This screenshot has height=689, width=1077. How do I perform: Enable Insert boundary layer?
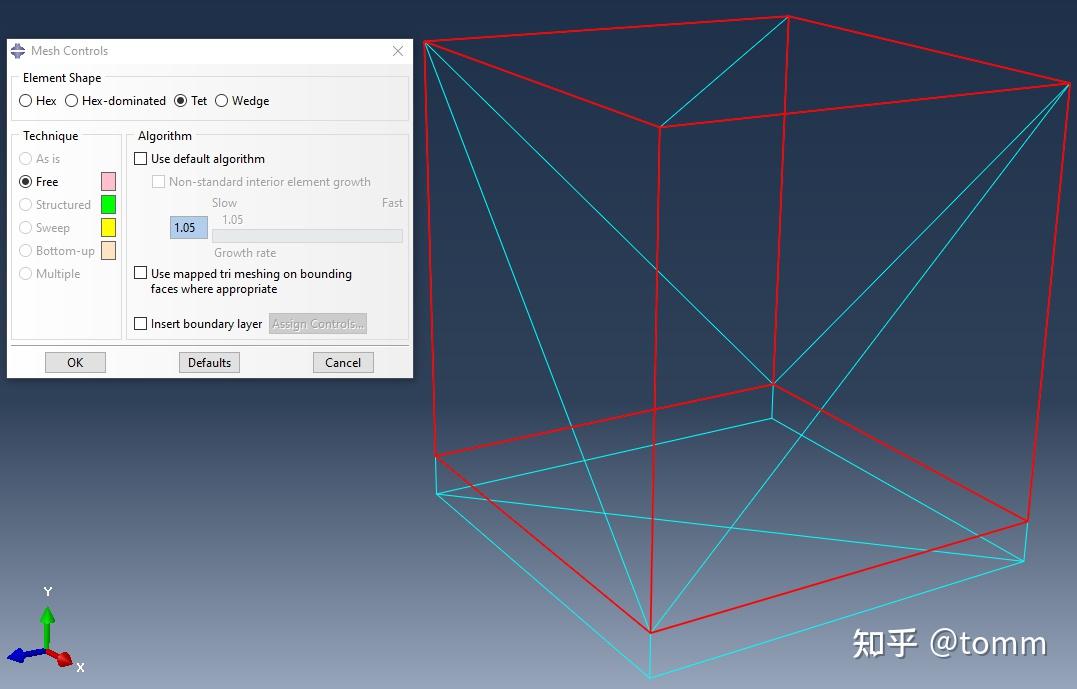pyautogui.click(x=140, y=323)
